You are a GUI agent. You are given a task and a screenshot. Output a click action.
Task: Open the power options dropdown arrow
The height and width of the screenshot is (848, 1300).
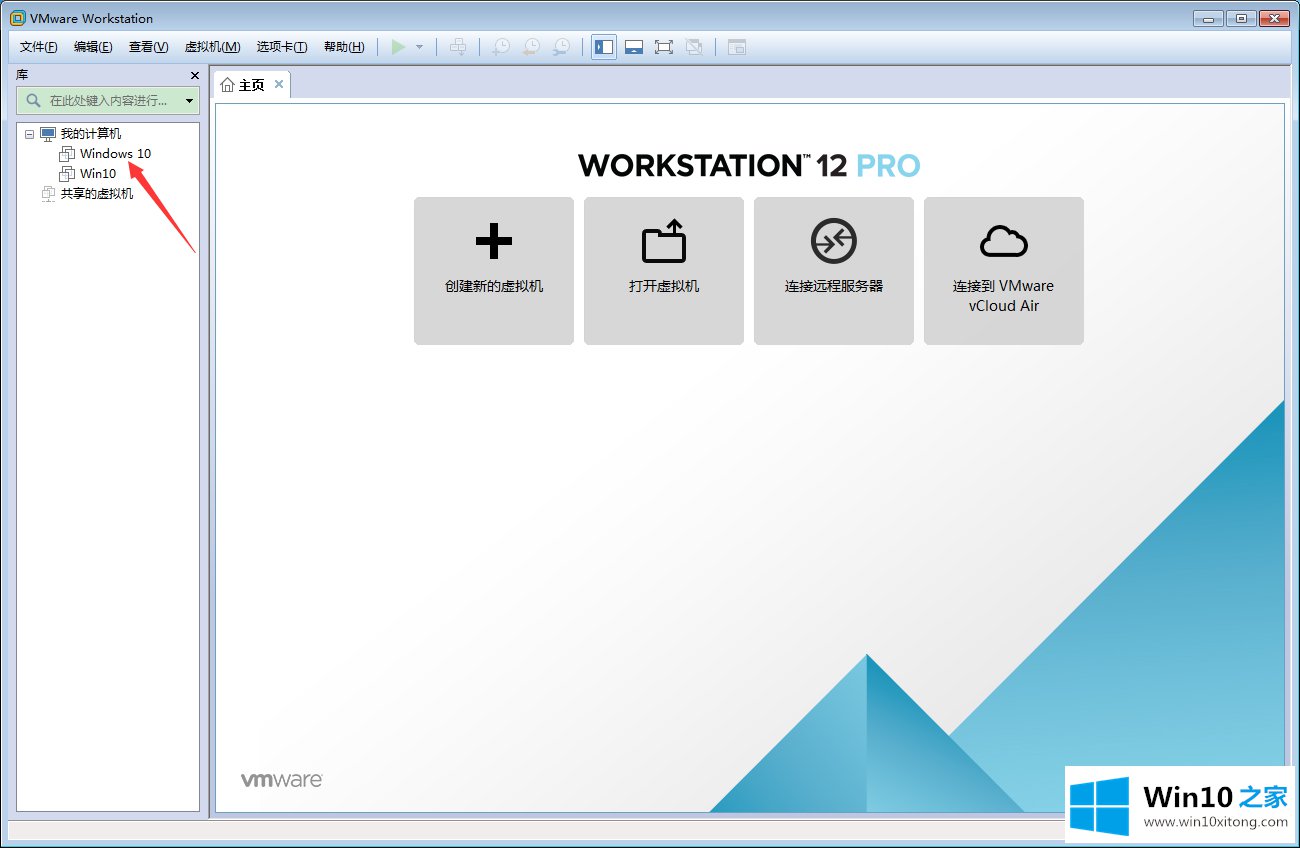pyautogui.click(x=419, y=47)
